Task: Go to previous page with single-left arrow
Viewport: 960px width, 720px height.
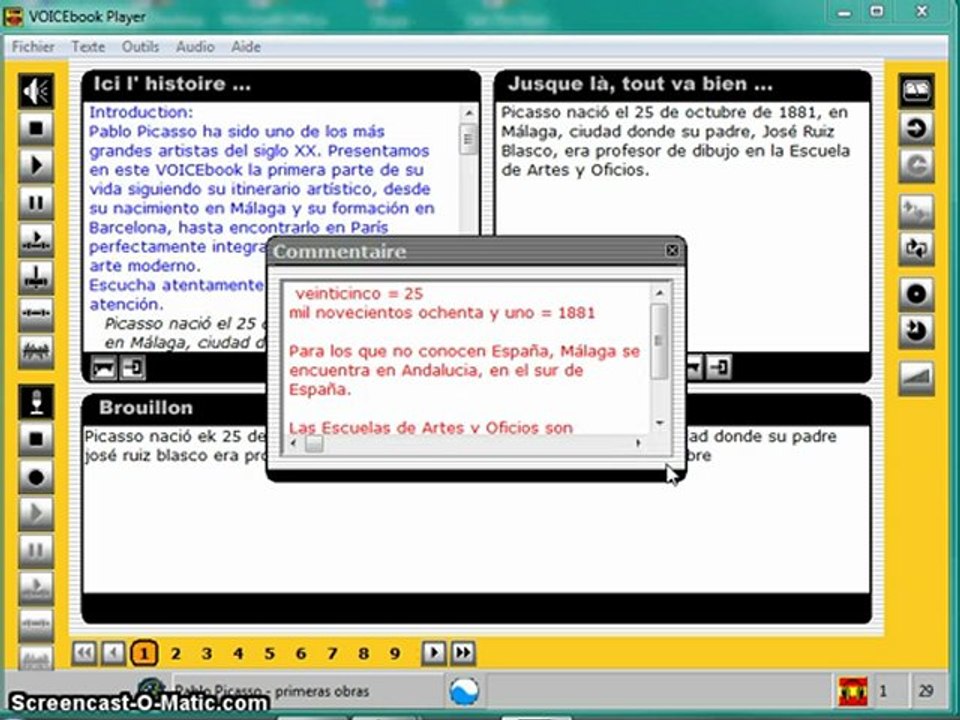Action: tap(113, 653)
